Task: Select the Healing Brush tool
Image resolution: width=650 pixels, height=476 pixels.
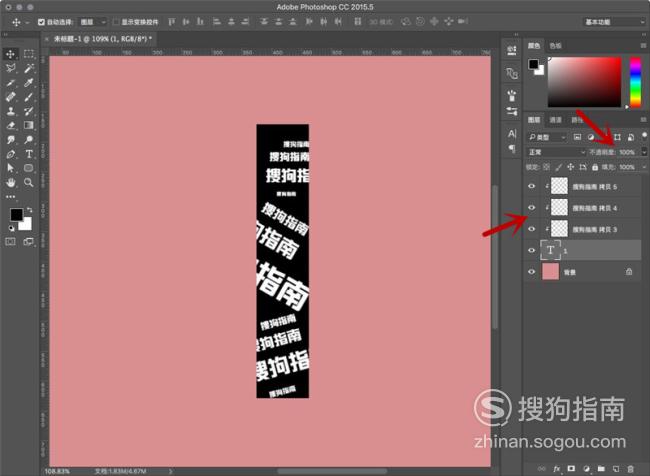Action: pos(10,97)
